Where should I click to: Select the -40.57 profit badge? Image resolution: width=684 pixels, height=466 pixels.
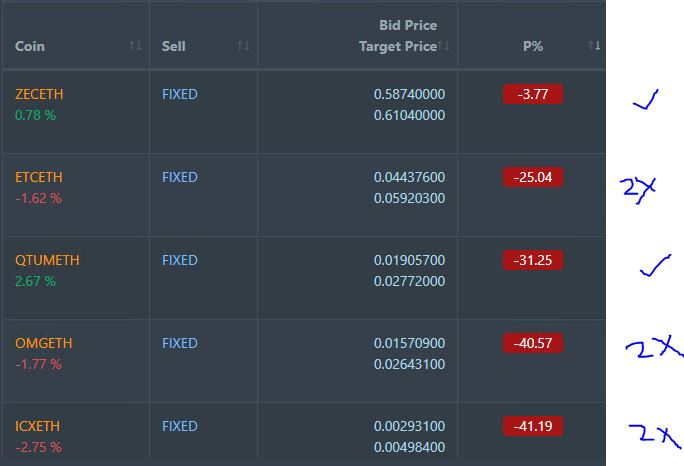pos(533,343)
